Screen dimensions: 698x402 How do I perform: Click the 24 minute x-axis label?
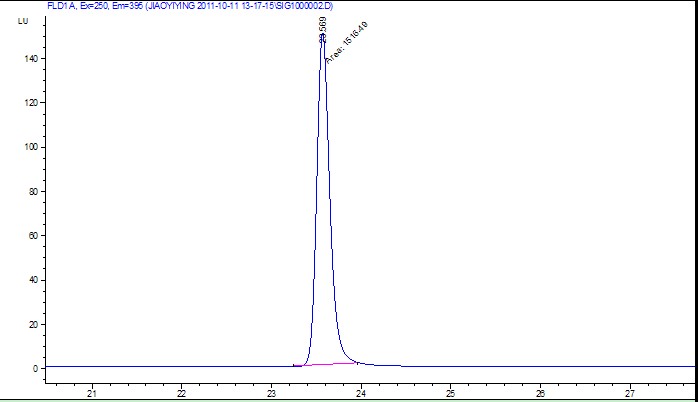[361, 394]
